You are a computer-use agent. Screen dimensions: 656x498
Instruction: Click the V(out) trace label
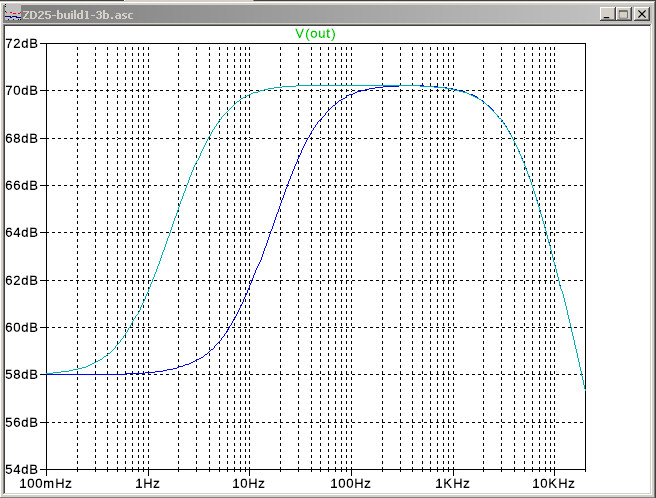(x=315, y=34)
